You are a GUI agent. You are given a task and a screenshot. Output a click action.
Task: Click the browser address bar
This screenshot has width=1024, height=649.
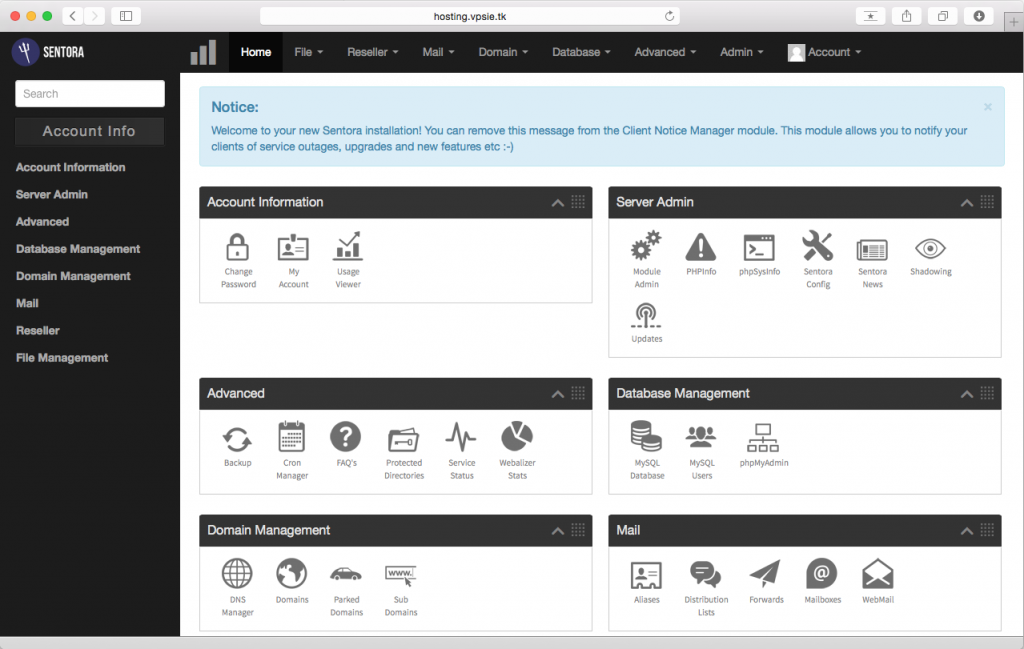click(470, 16)
